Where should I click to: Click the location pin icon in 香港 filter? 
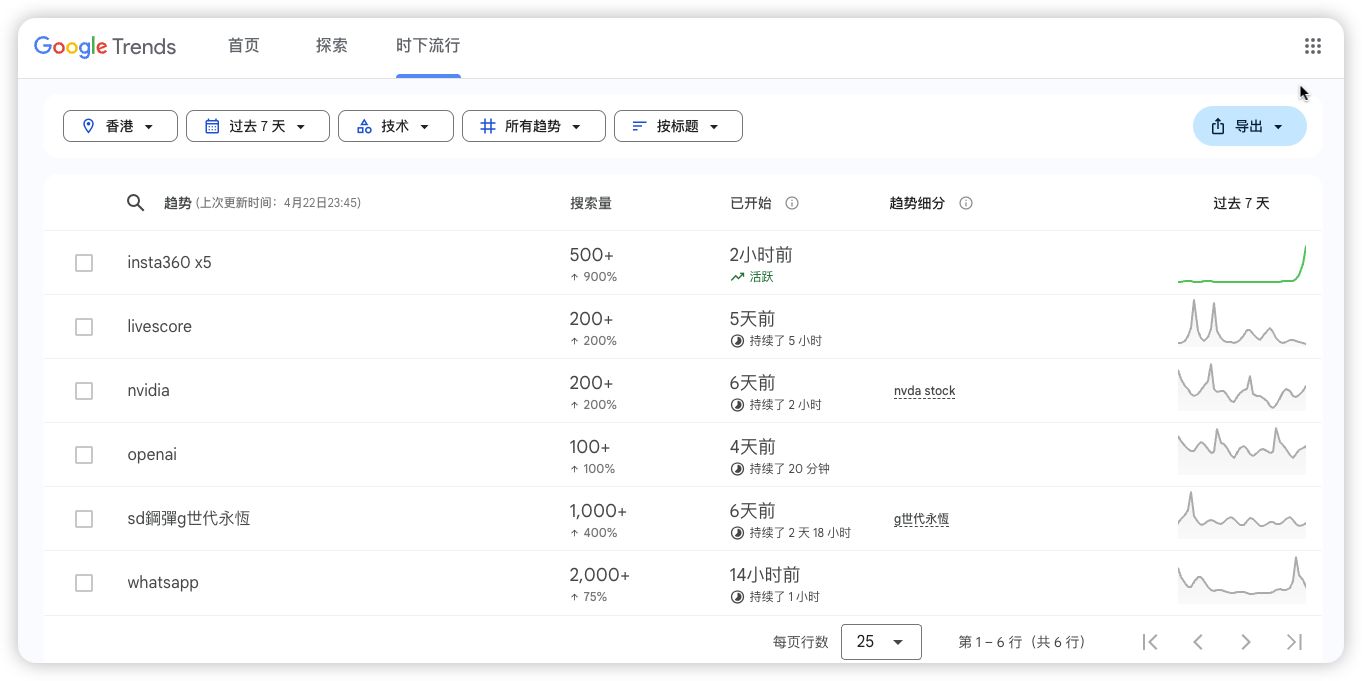click(x=88, y=126)
